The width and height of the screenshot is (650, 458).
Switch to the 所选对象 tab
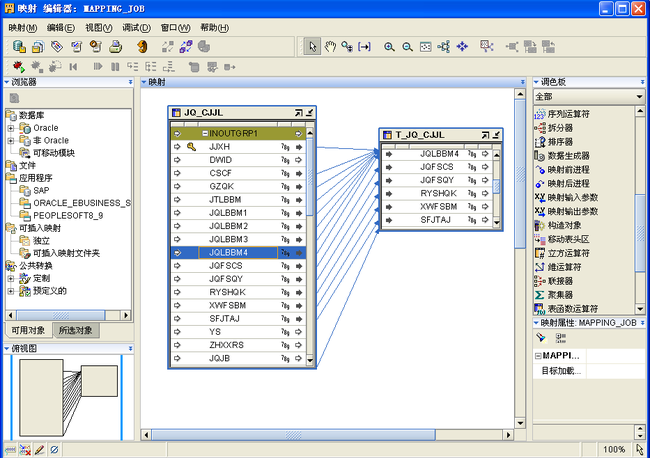coord(75,330)
